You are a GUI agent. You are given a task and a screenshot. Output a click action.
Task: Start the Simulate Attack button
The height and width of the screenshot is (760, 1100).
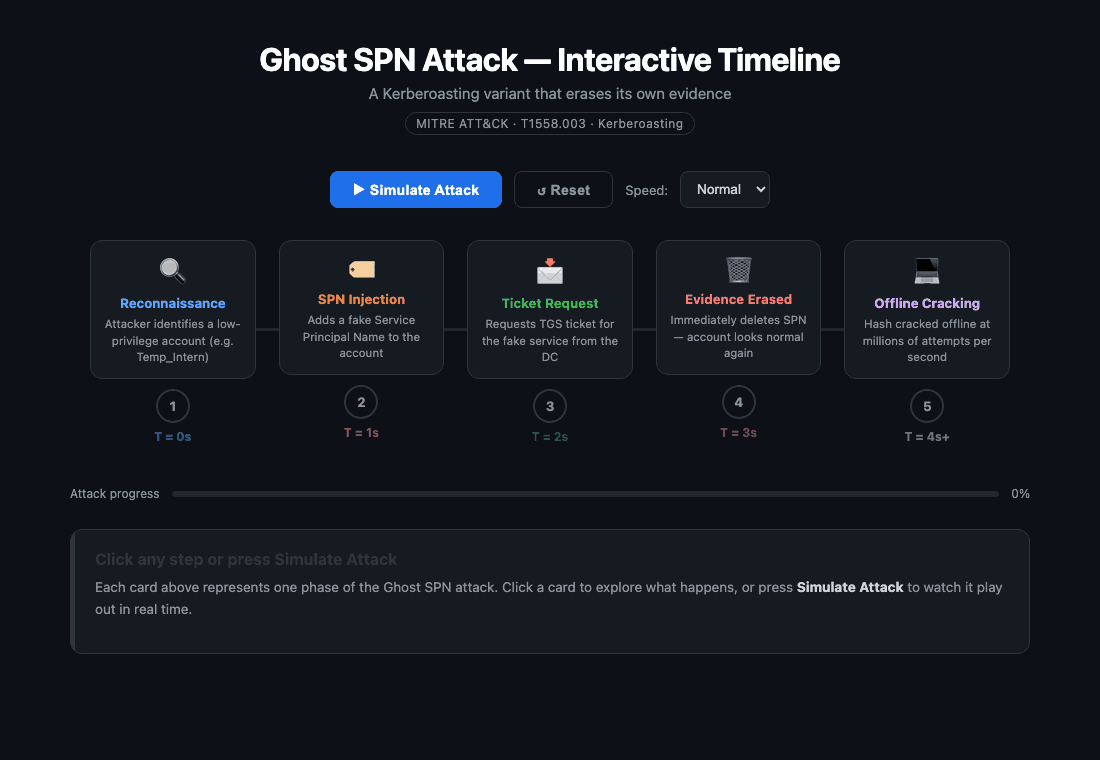pyautogui.click(x=416, y=189)
